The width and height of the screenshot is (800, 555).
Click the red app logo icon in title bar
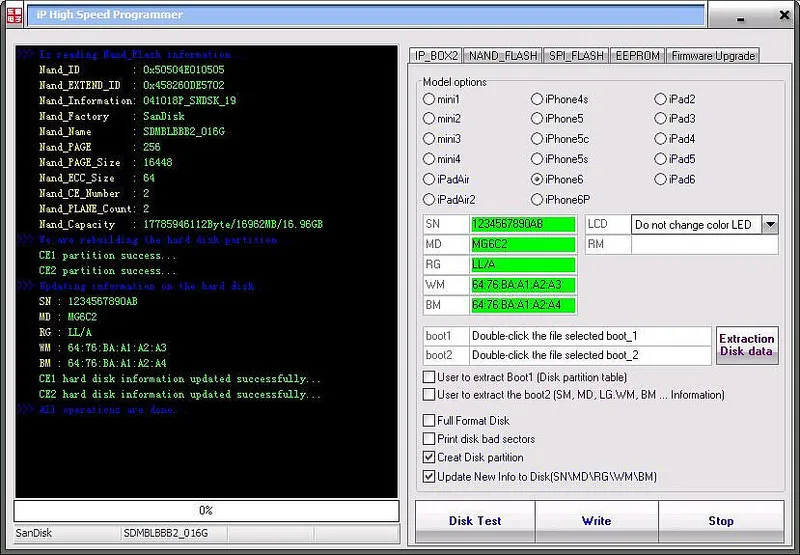point(14,15)
